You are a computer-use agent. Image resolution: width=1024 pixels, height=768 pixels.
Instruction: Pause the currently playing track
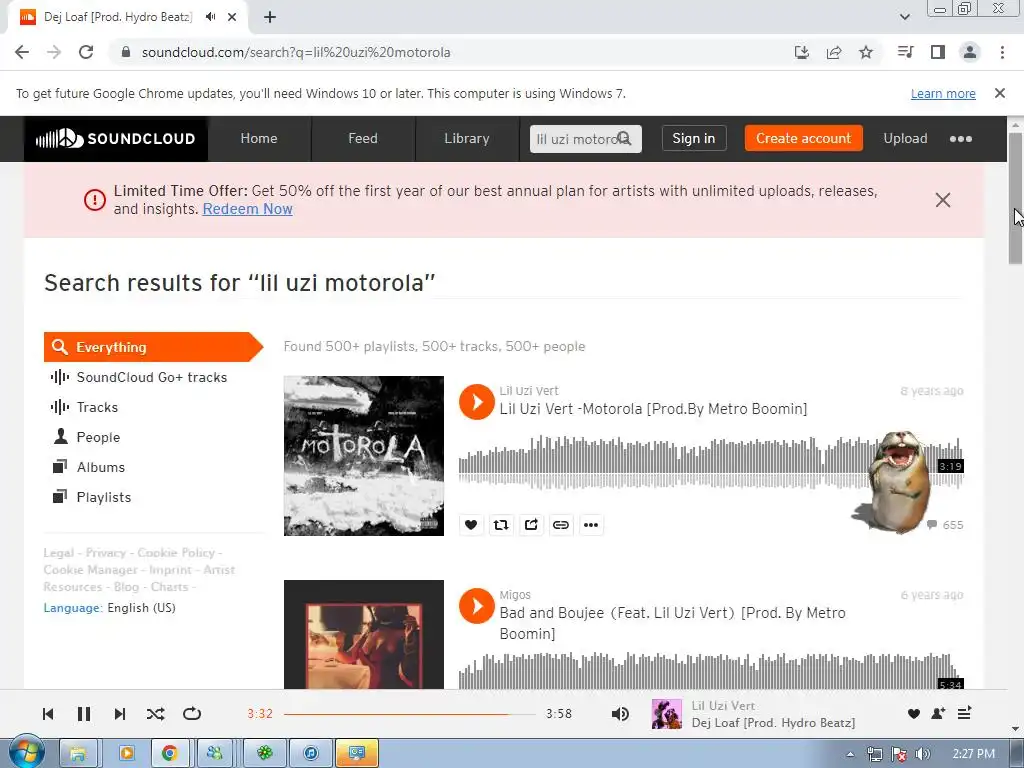(84, 714)
